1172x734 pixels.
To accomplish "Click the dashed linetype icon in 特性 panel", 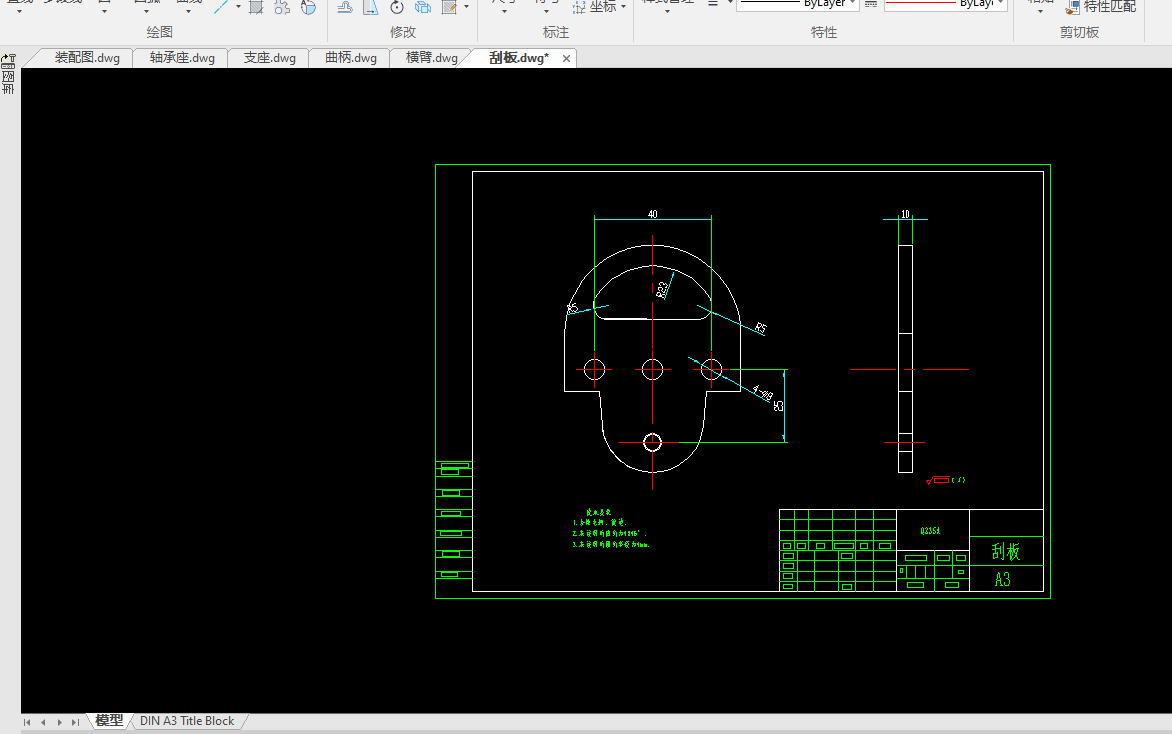I will (871, 4).
